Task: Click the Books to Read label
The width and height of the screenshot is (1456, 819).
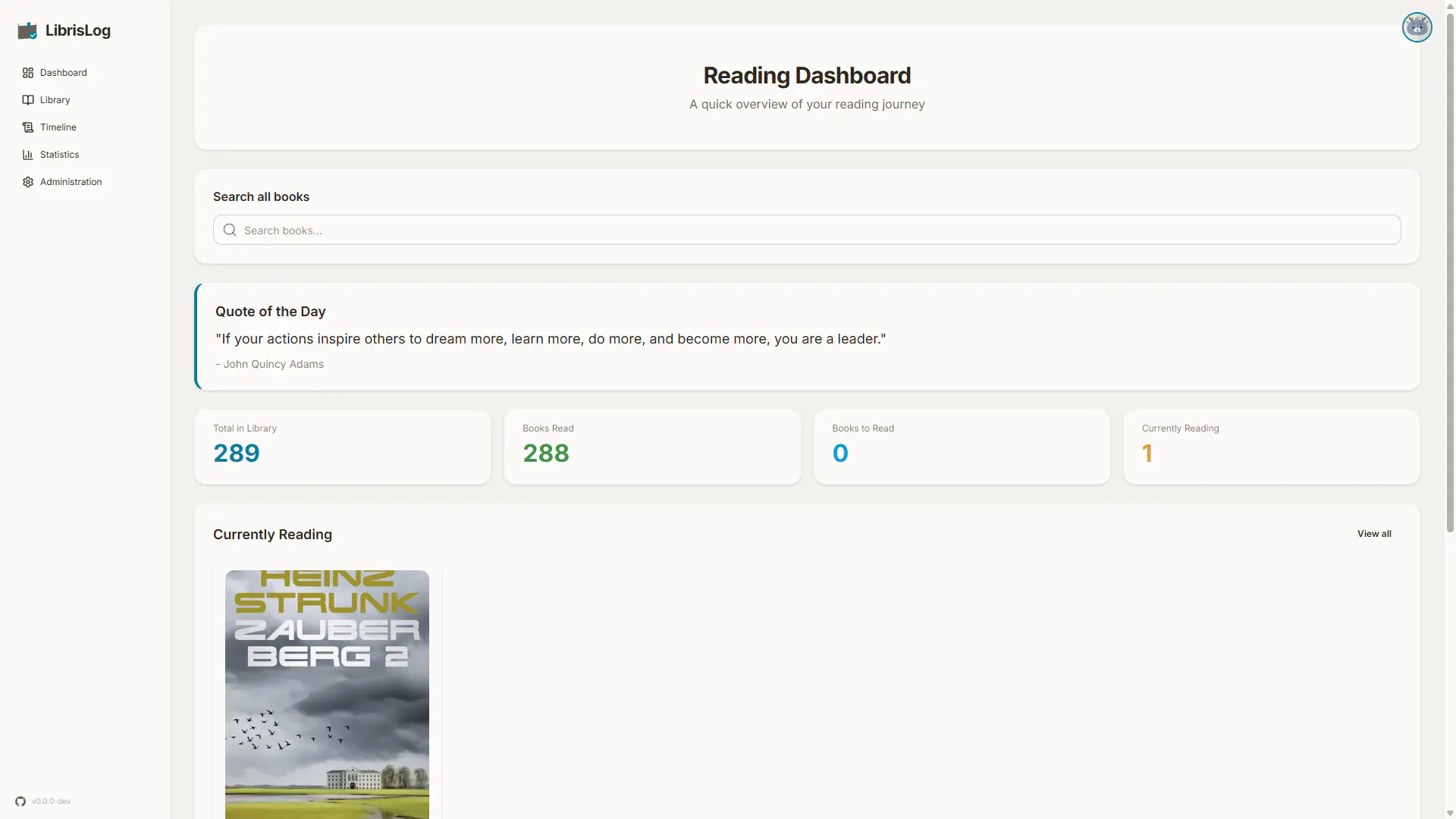Action: [863, 428]
